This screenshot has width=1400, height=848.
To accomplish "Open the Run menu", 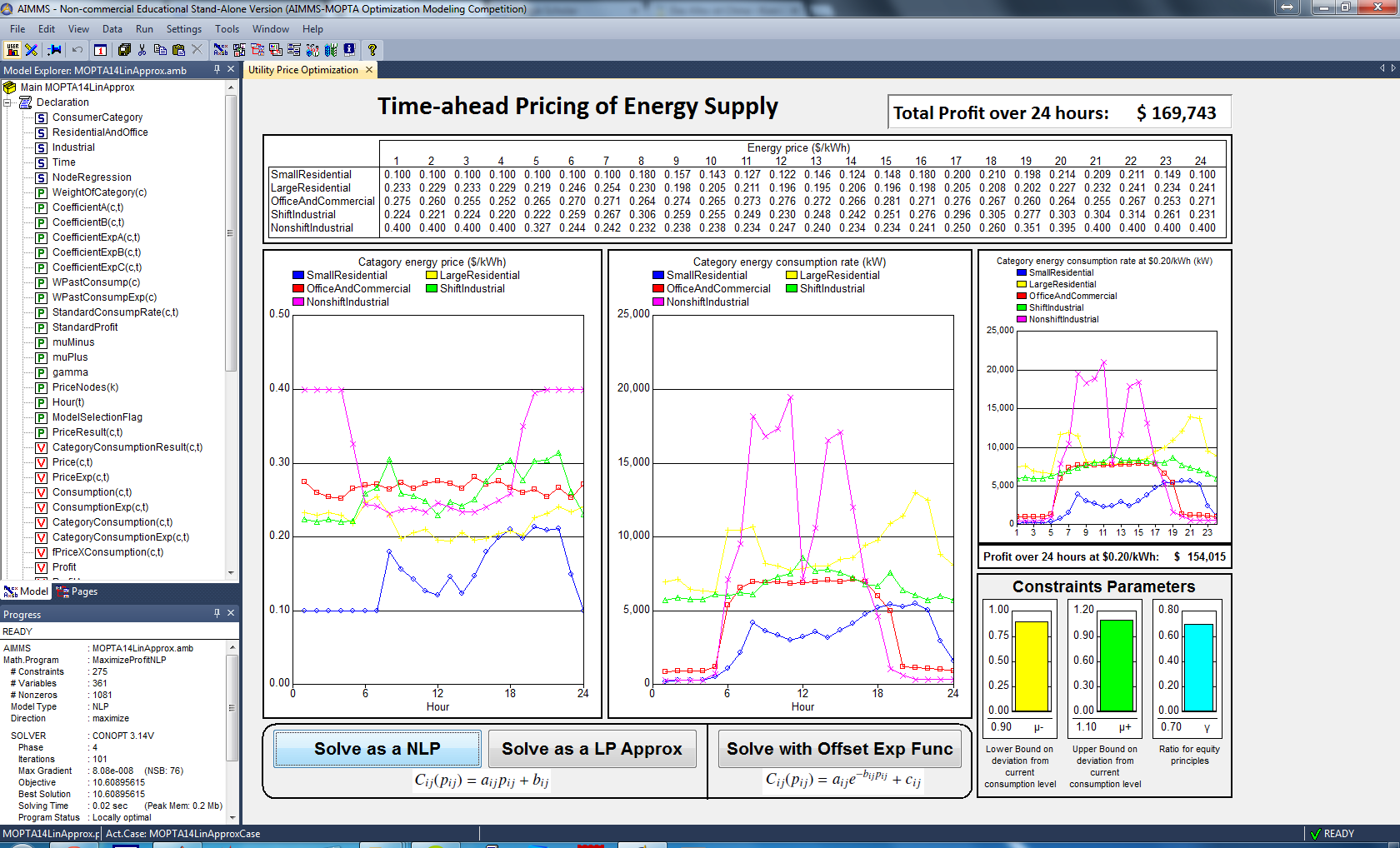I will click(144, 29).
